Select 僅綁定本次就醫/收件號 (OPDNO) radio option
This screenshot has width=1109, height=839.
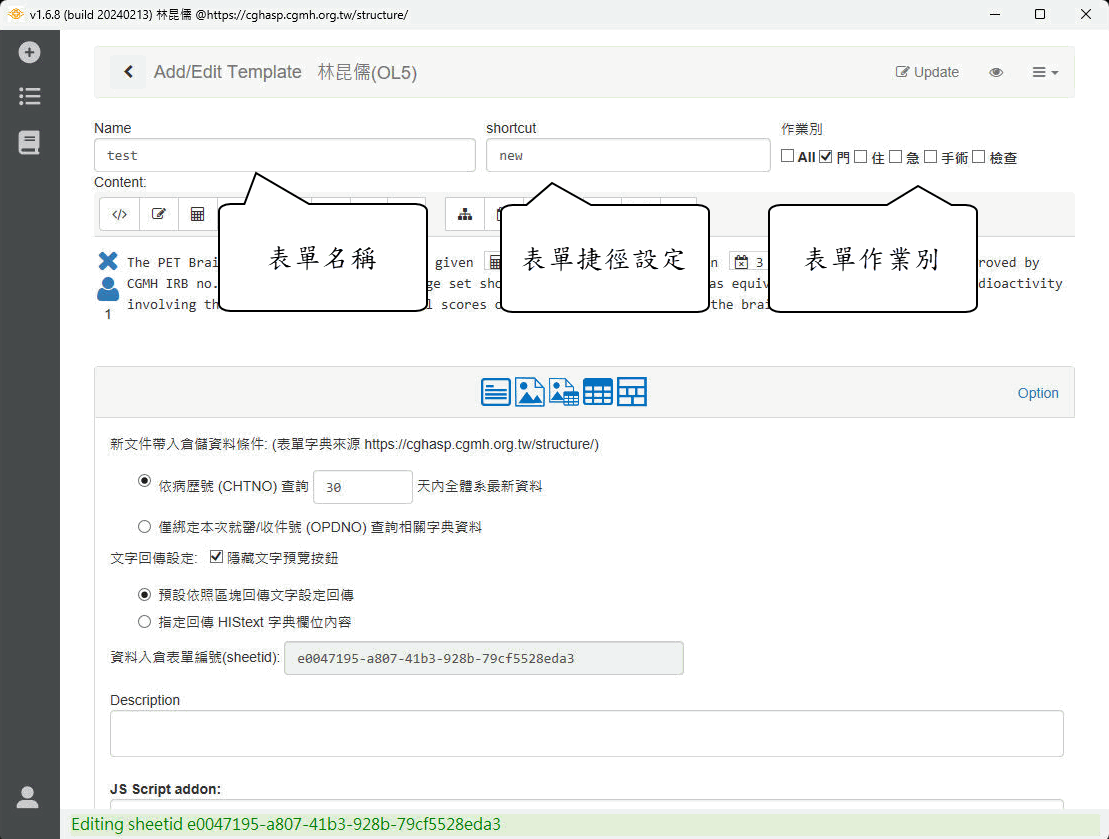pyautogui.click(x=145, y=526)
